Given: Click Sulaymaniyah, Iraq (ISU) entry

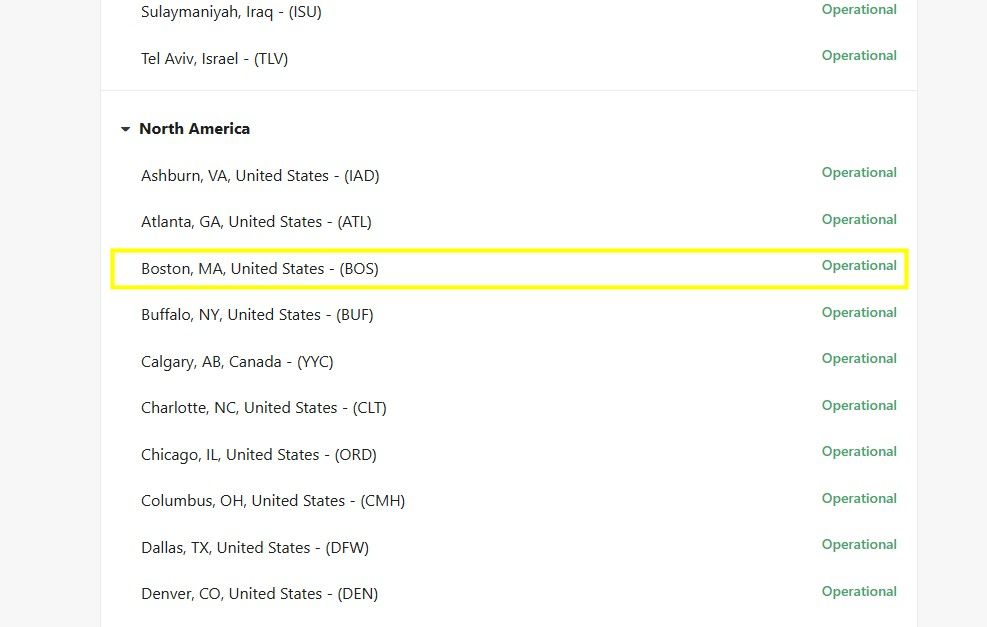Looking at the screenshot, I should pos(231,12).
